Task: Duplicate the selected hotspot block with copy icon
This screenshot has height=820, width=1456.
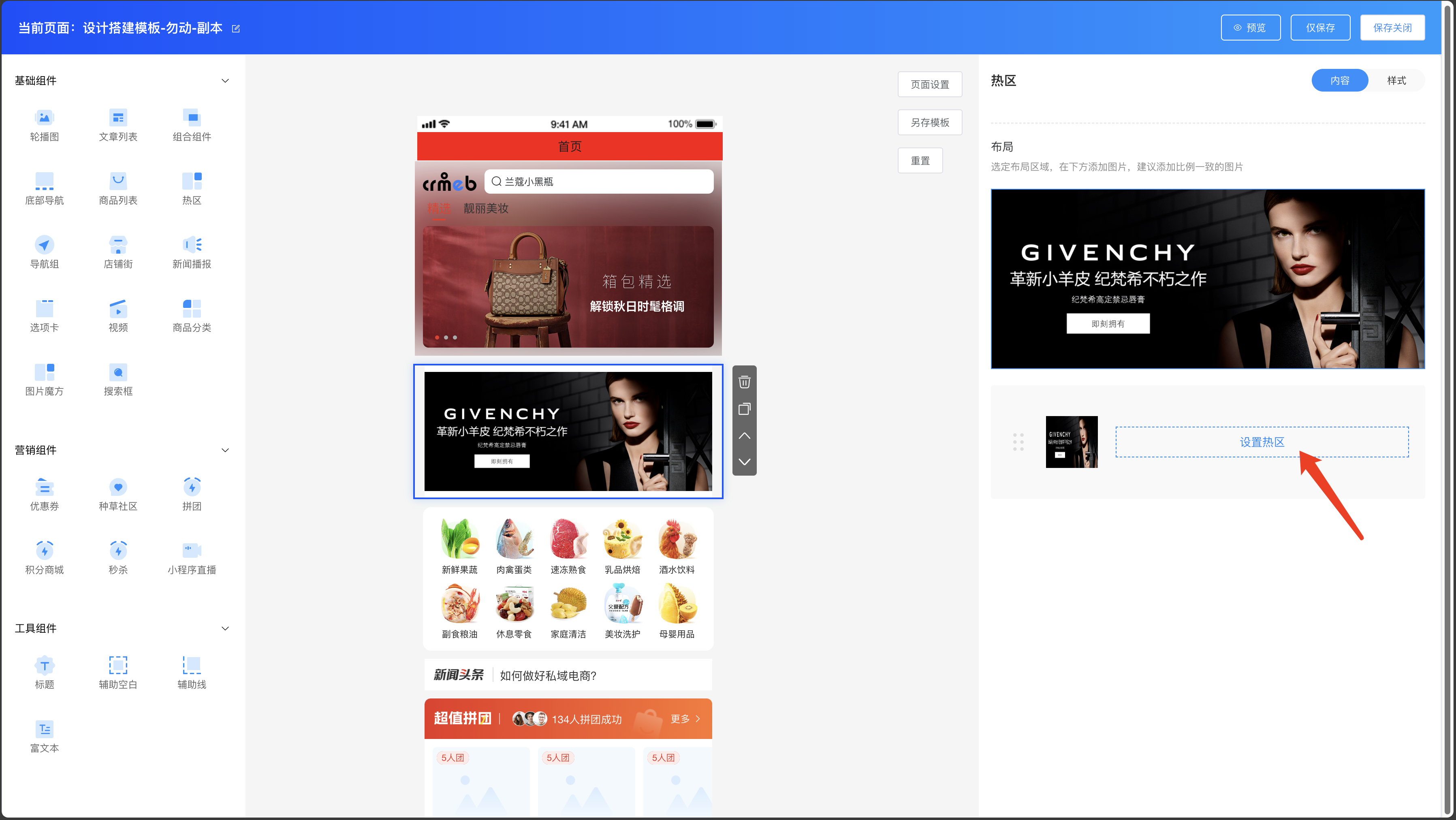Action: [744, 409]
